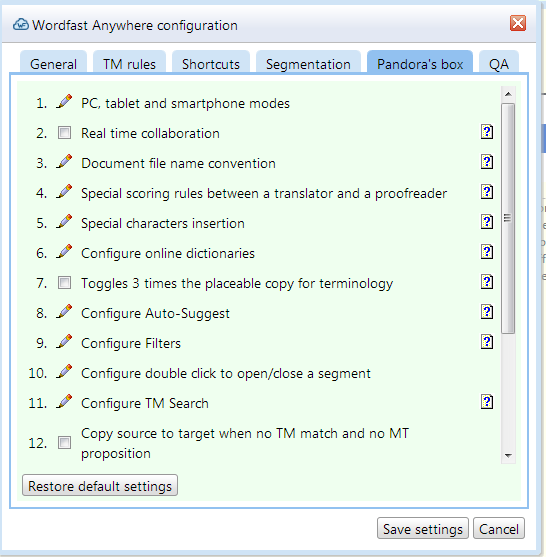Image resolution: width=546 pixels, height=557 pixels.
Task: Open the Segmentation tab
Action: point(308,64)
